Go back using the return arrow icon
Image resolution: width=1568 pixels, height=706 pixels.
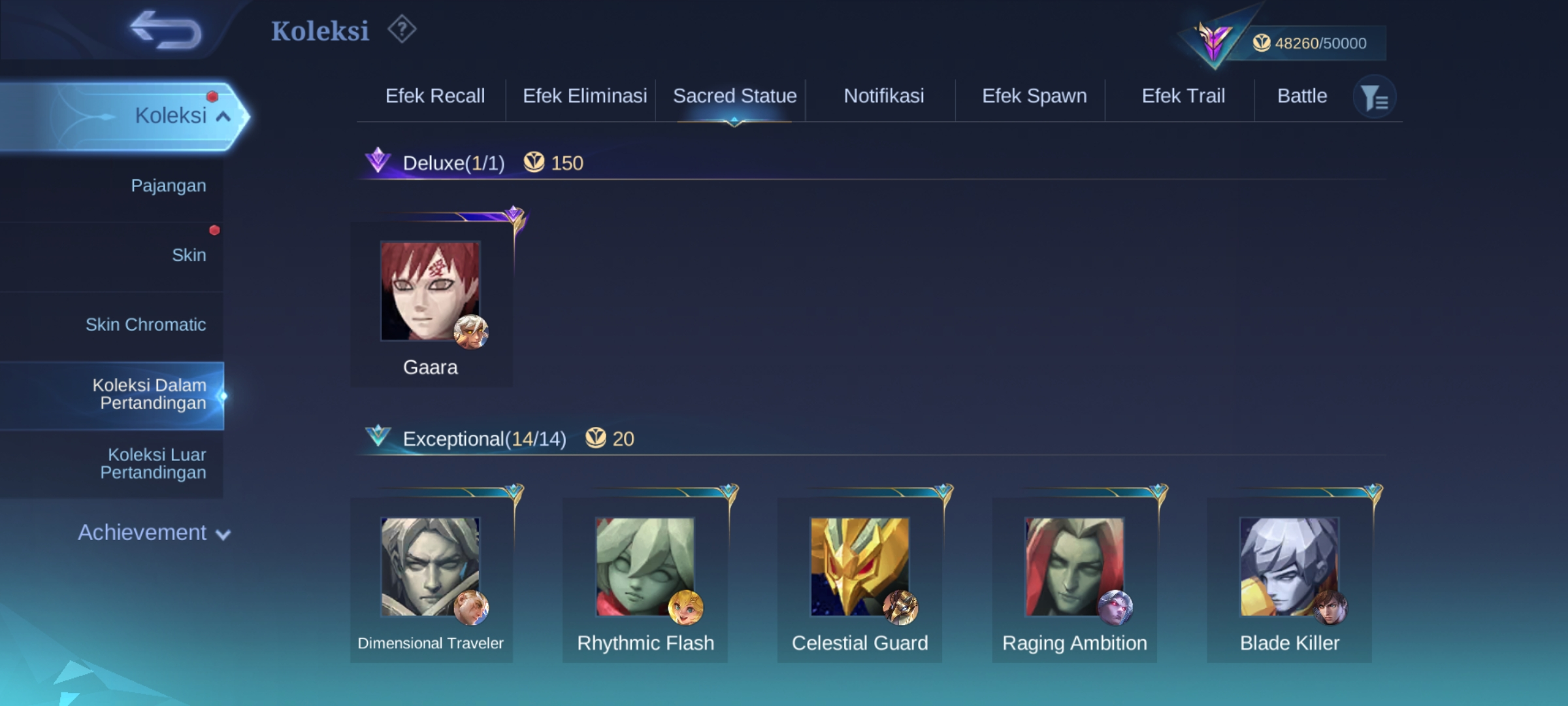tap(166, 30)
